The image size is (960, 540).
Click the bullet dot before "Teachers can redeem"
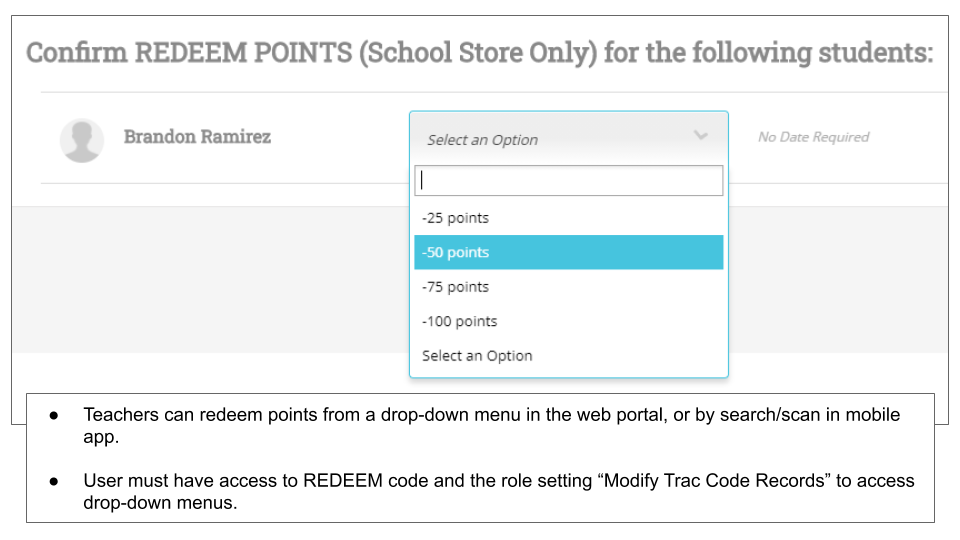pyautogui.click(x=55, y=415)
